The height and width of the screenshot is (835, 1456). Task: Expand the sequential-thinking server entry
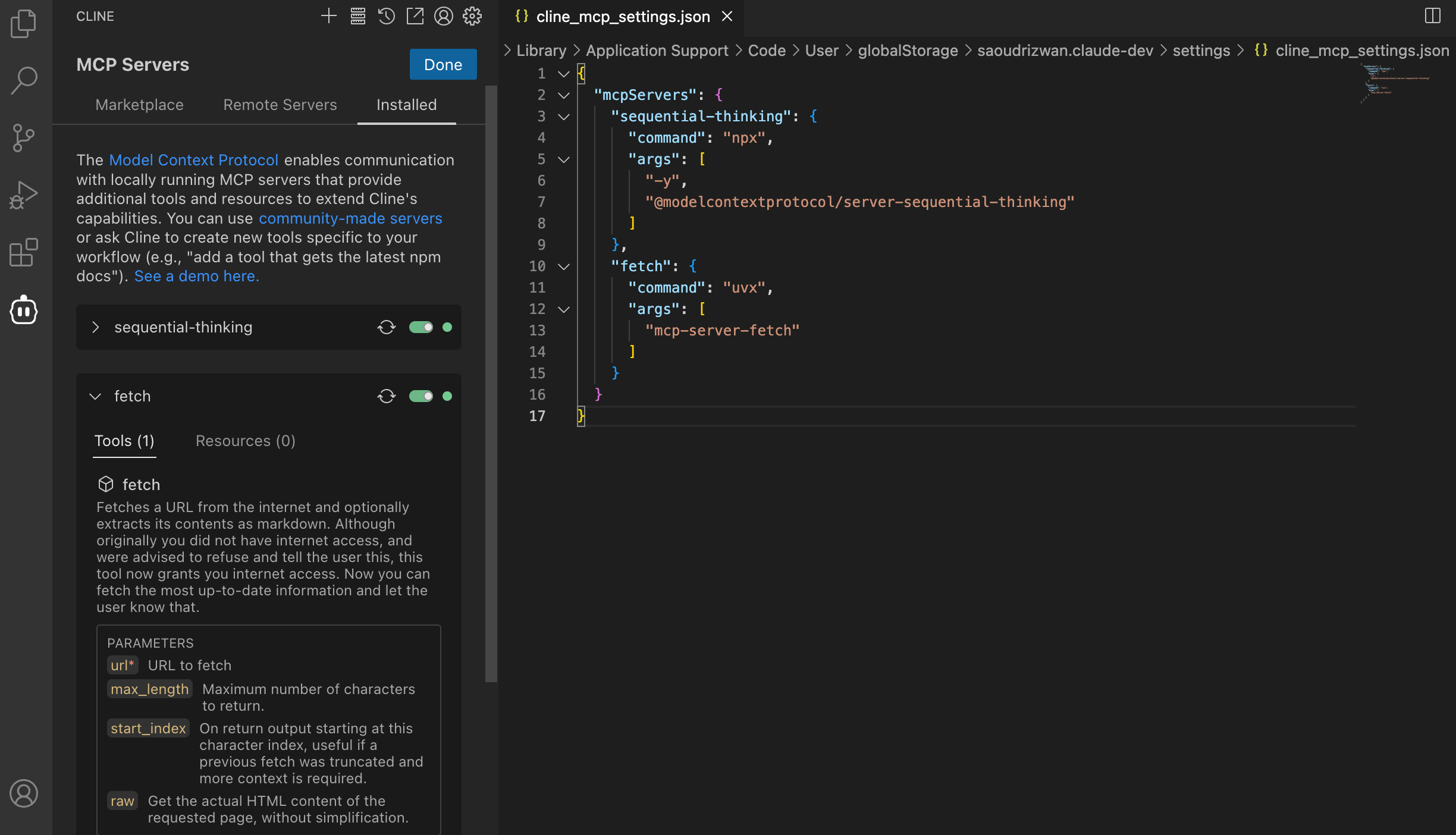[95, 327]
